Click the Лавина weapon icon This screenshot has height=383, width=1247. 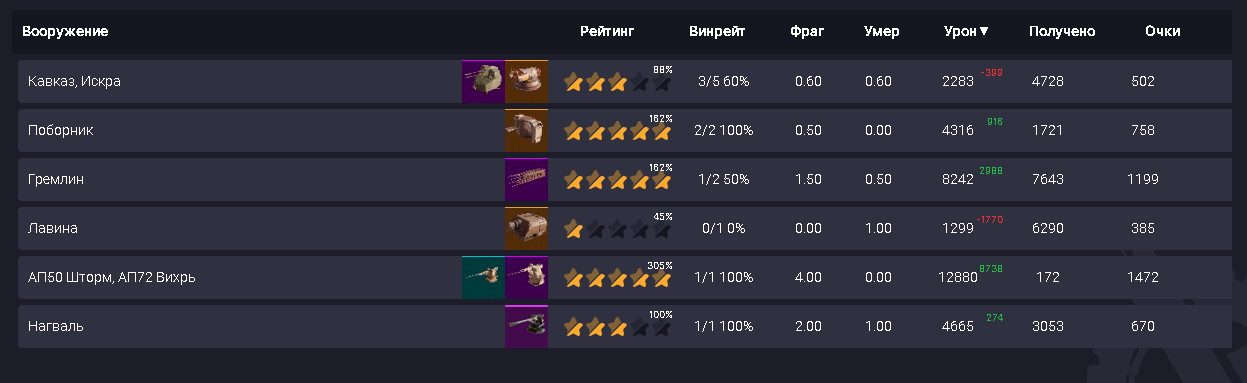pyautogui.click(x=526, y=228)
